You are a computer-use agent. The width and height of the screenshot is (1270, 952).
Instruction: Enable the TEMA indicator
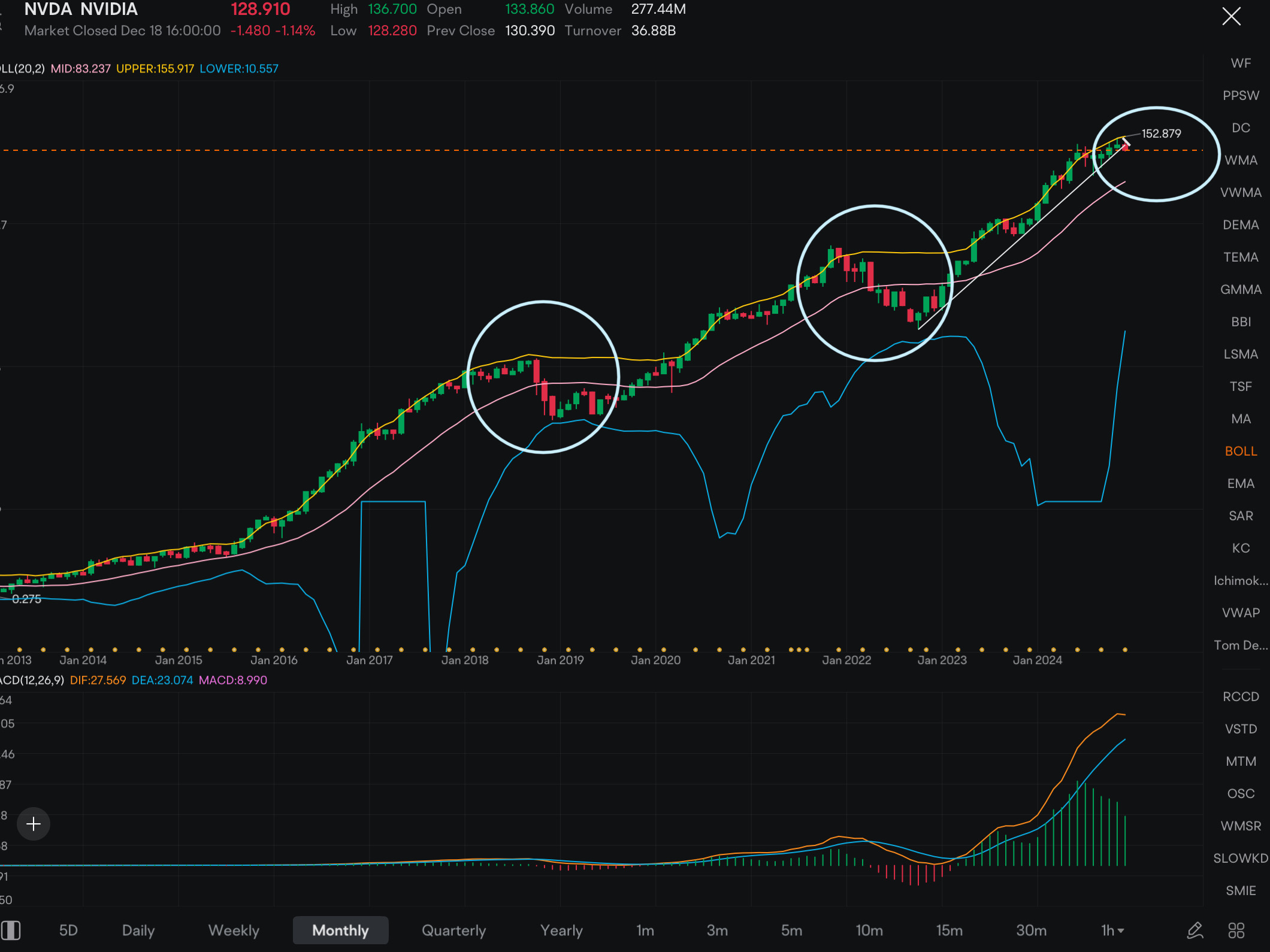pyautogui.click(x=1241, y=257)
